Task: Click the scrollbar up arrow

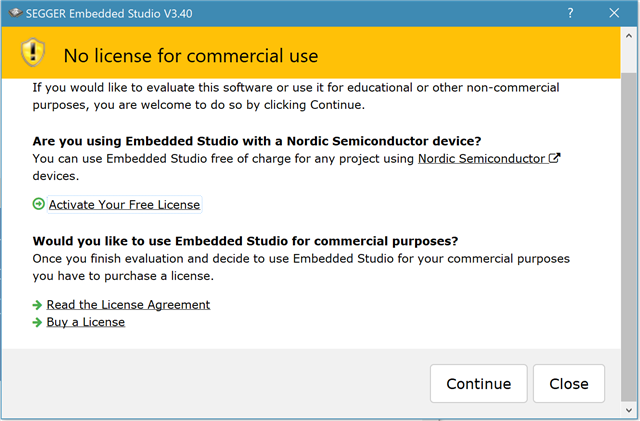Action: [x=629, y=36]
